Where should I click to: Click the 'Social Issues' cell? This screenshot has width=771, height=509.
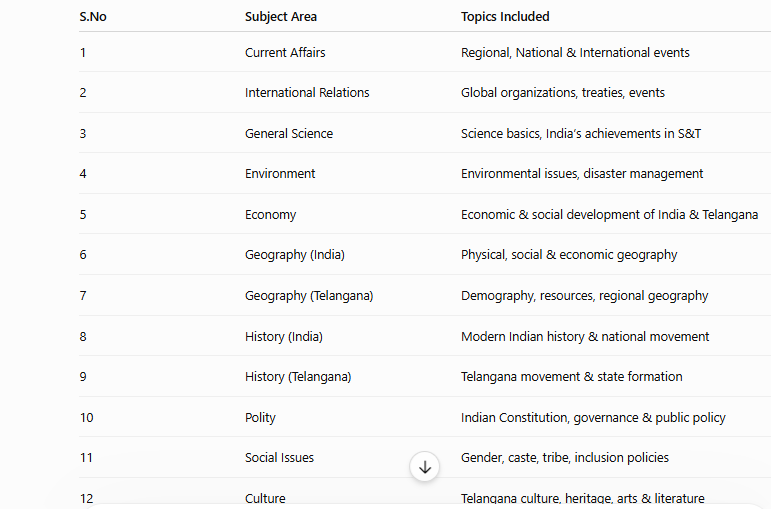(279, 458)
